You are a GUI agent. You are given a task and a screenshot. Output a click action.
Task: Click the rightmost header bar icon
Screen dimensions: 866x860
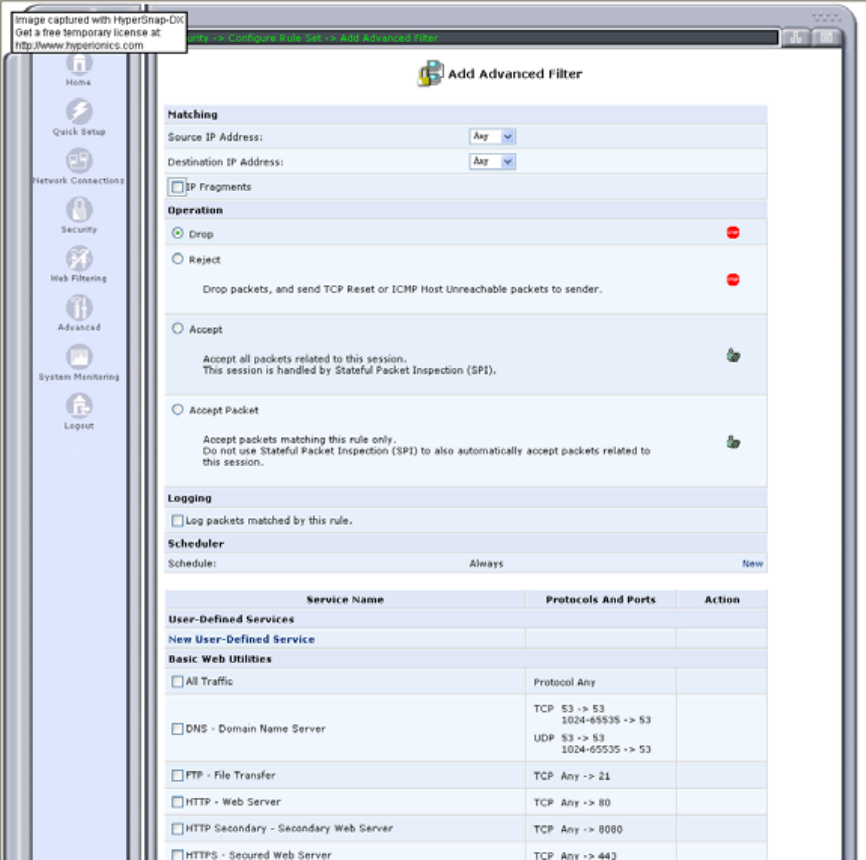tap(827, 38)
